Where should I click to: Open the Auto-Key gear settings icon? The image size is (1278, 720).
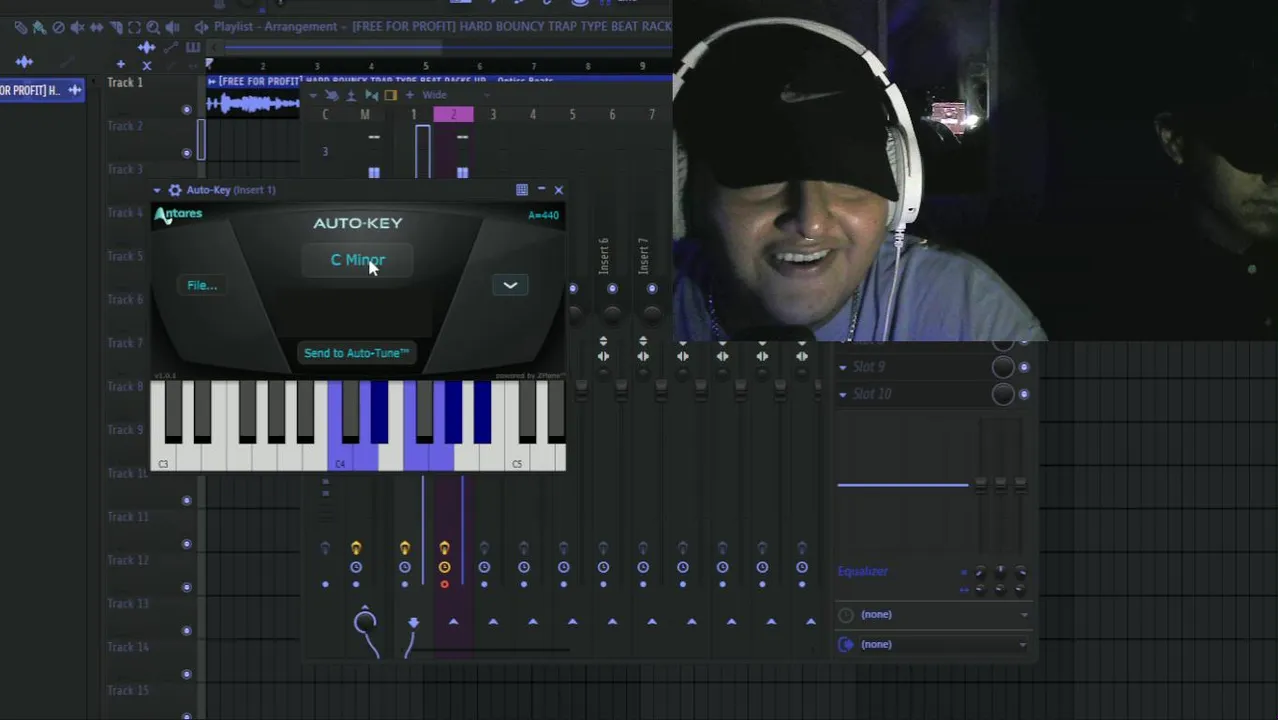(x=175, y=190)
